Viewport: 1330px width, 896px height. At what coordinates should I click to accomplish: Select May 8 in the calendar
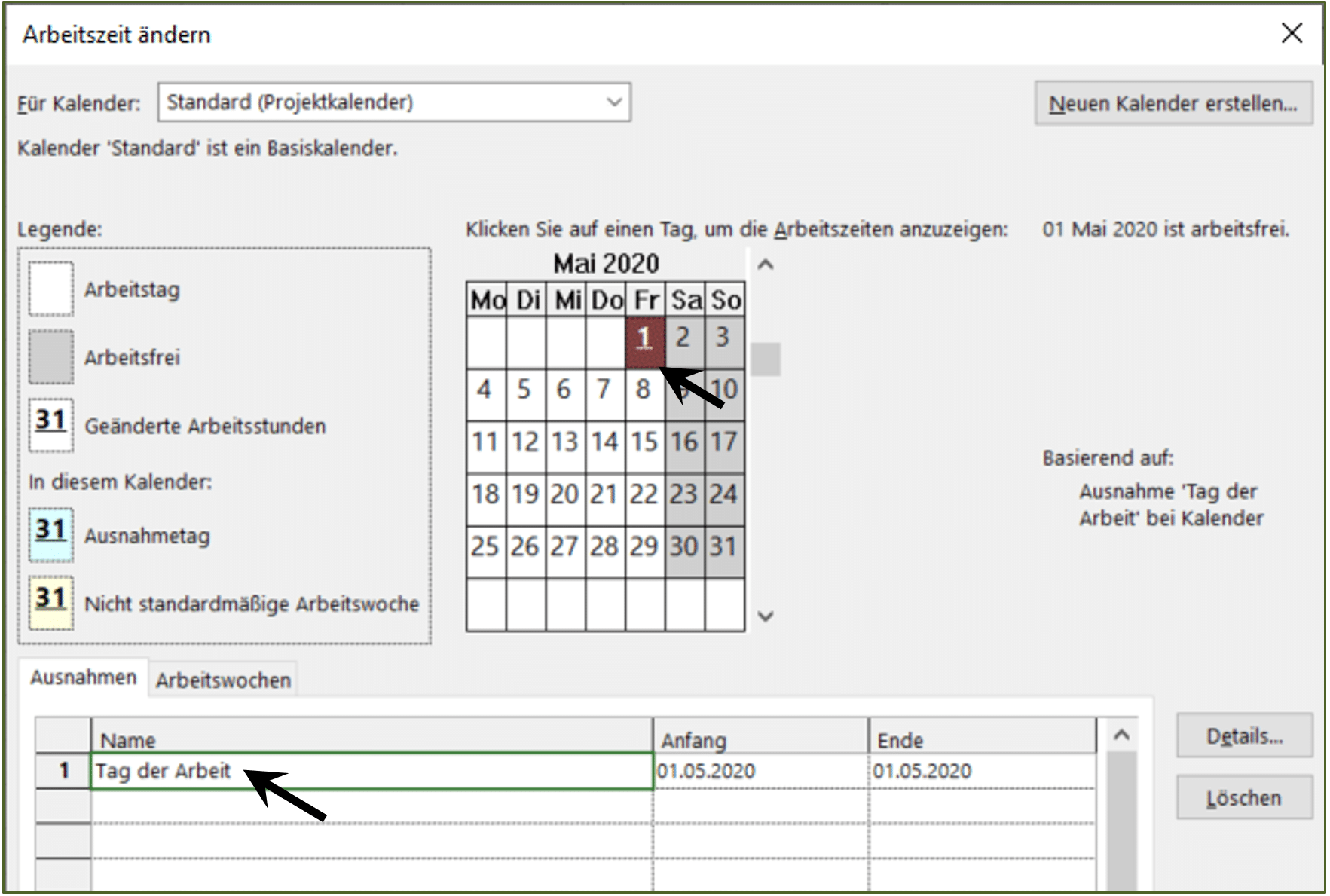(645, 395)
